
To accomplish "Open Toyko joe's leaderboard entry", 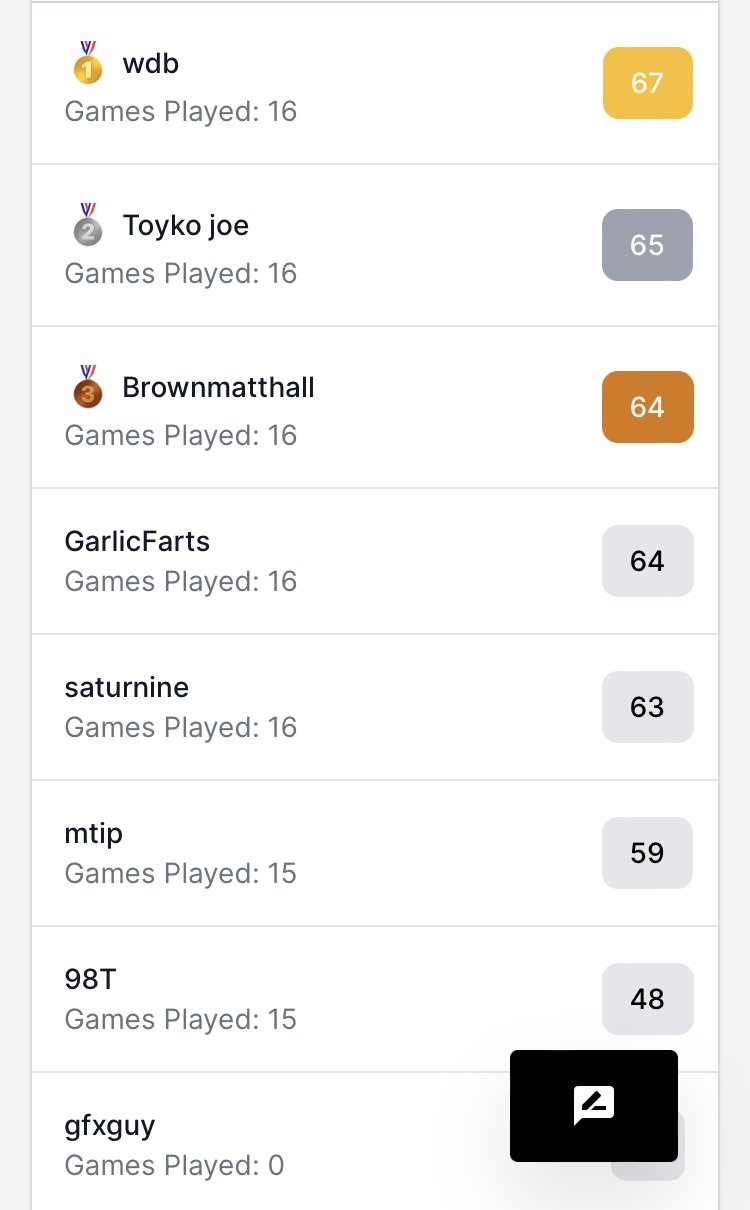I will [x=375, y=245].
